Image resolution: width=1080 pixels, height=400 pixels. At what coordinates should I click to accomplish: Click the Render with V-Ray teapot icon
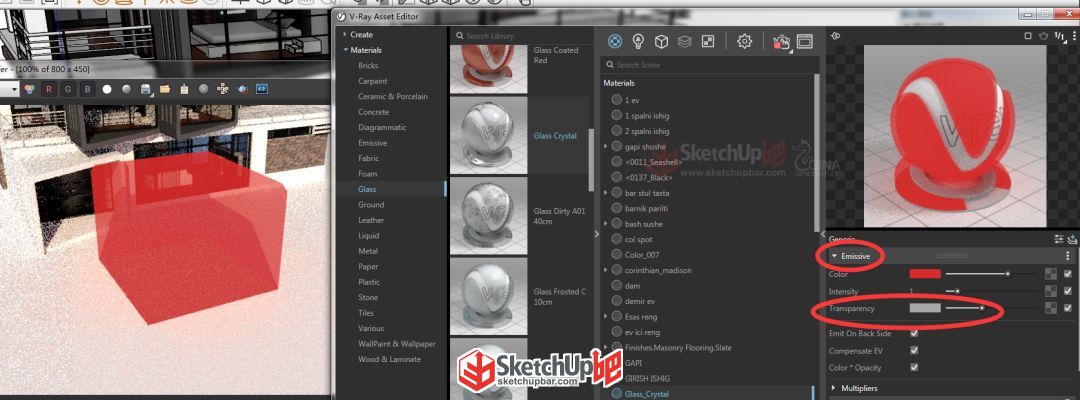781,42
